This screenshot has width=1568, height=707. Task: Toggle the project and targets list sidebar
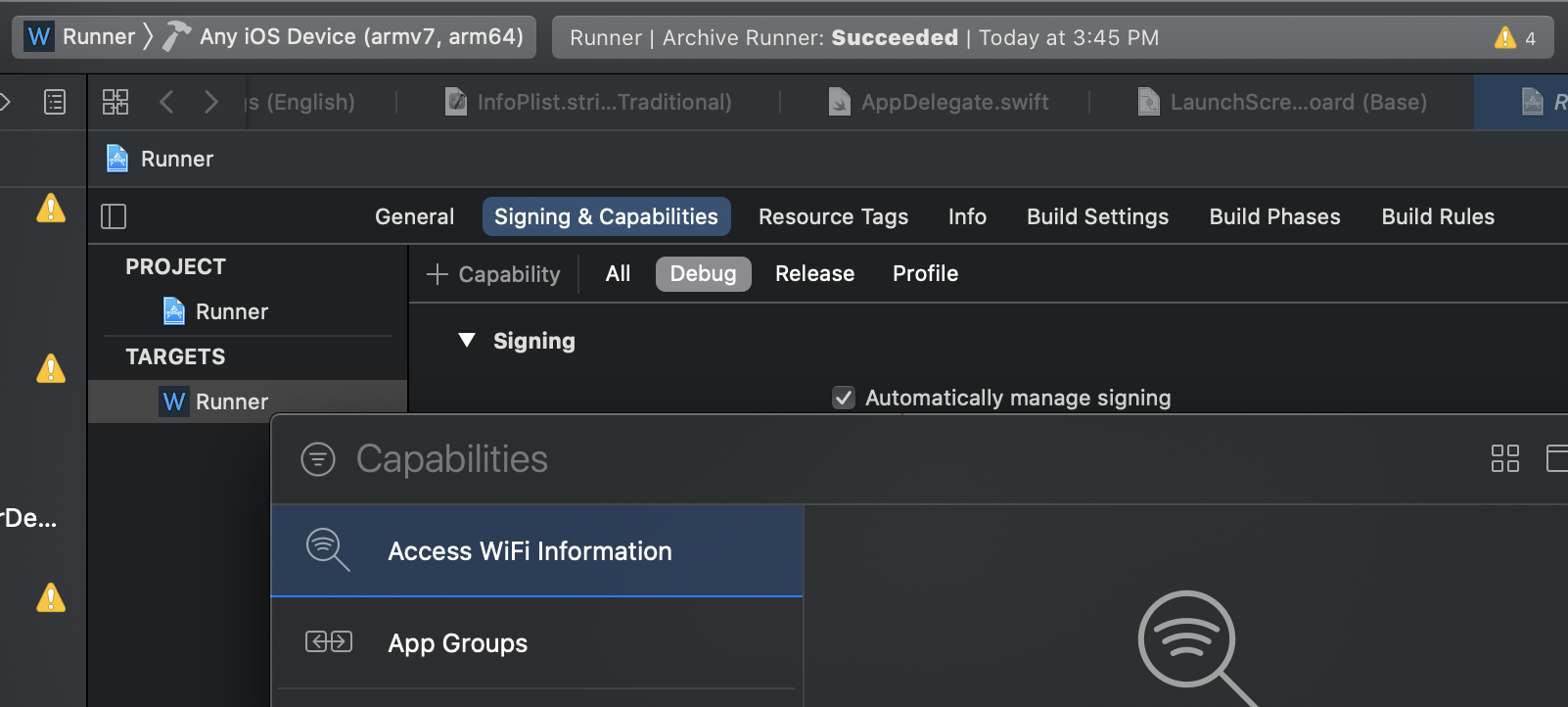tap(114, 216)
